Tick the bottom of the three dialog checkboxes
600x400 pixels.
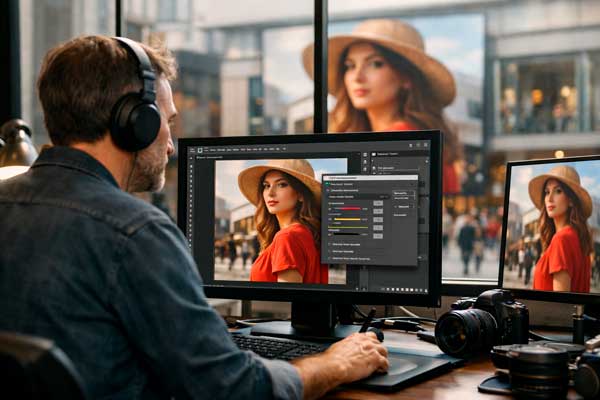(x=329, y=259)
